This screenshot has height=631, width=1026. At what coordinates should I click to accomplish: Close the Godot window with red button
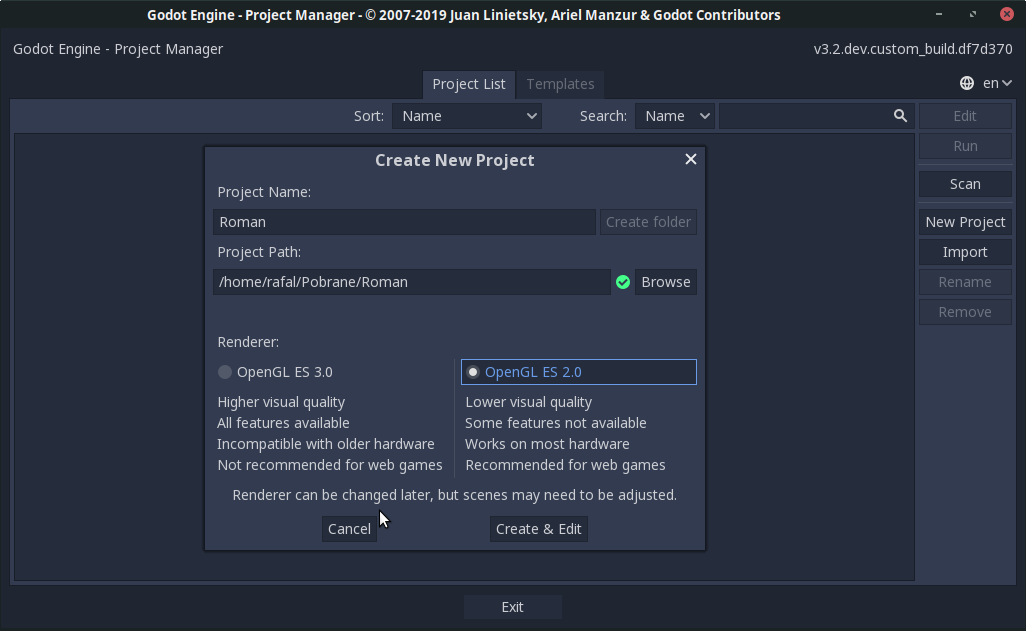(x=1007, y=14)
